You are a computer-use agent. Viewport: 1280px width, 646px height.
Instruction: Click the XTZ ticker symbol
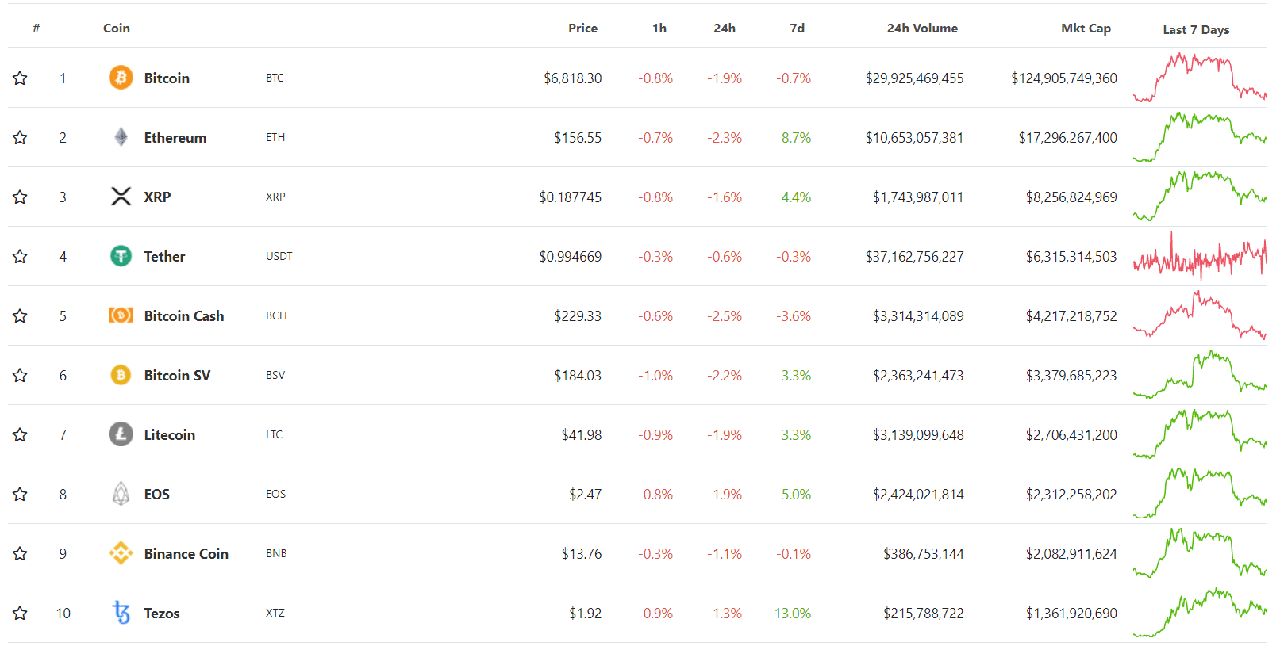click(275, 613)
